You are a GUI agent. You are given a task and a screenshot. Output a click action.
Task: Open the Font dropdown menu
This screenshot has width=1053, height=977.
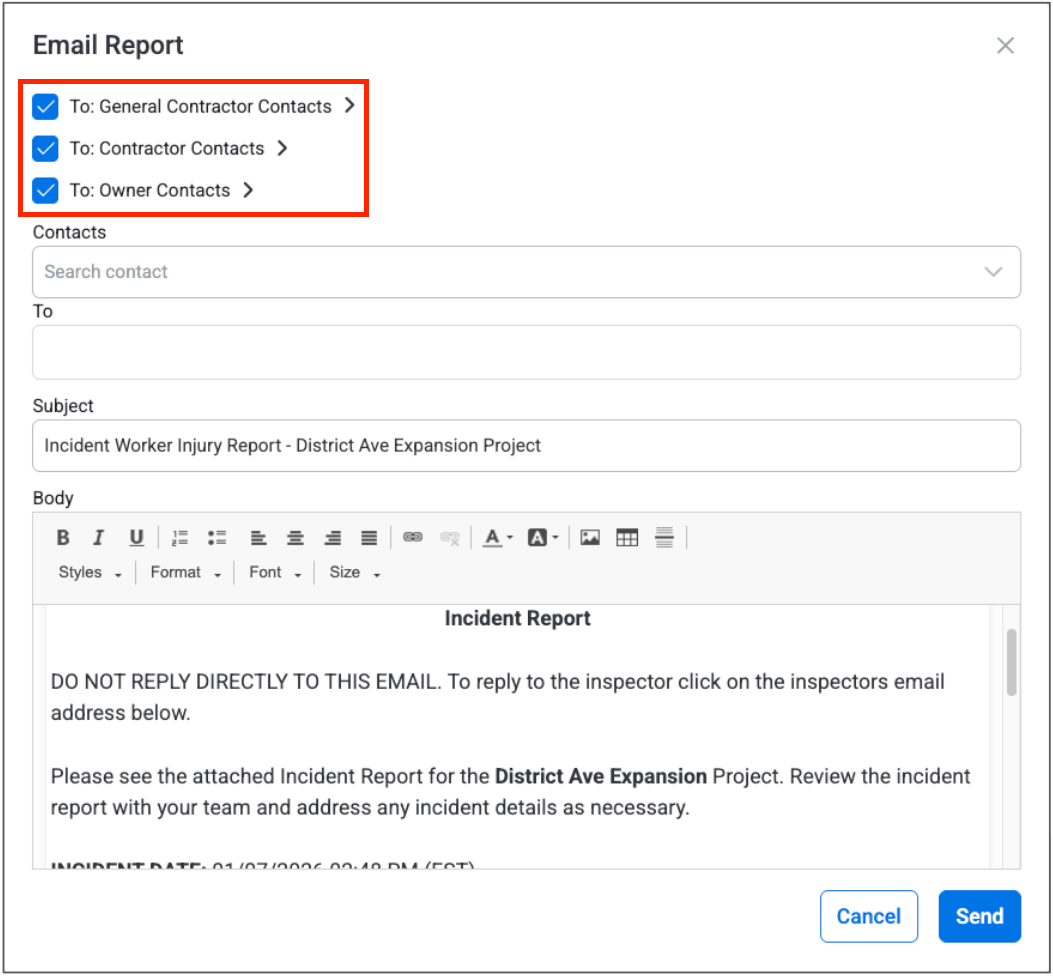click(274, 573)
